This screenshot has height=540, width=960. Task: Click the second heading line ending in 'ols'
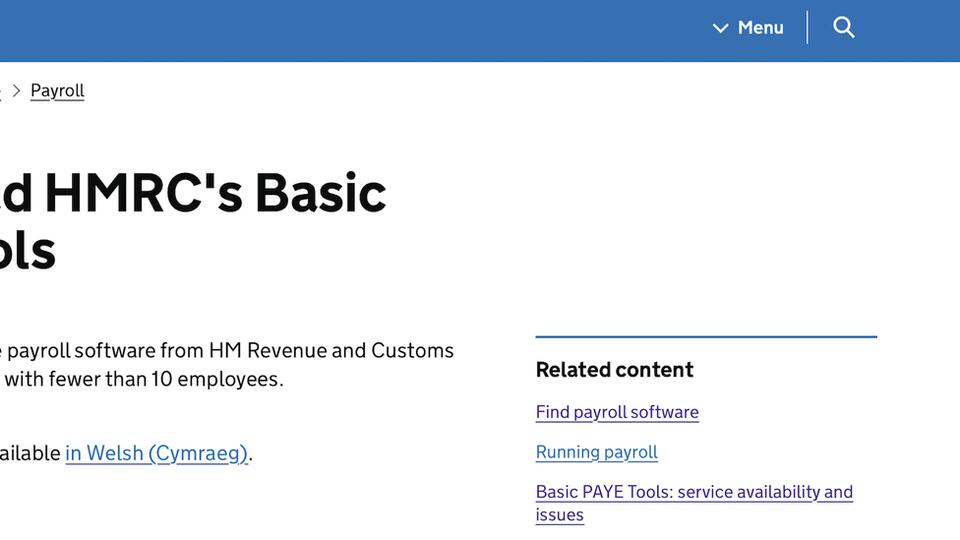(27, 250)
